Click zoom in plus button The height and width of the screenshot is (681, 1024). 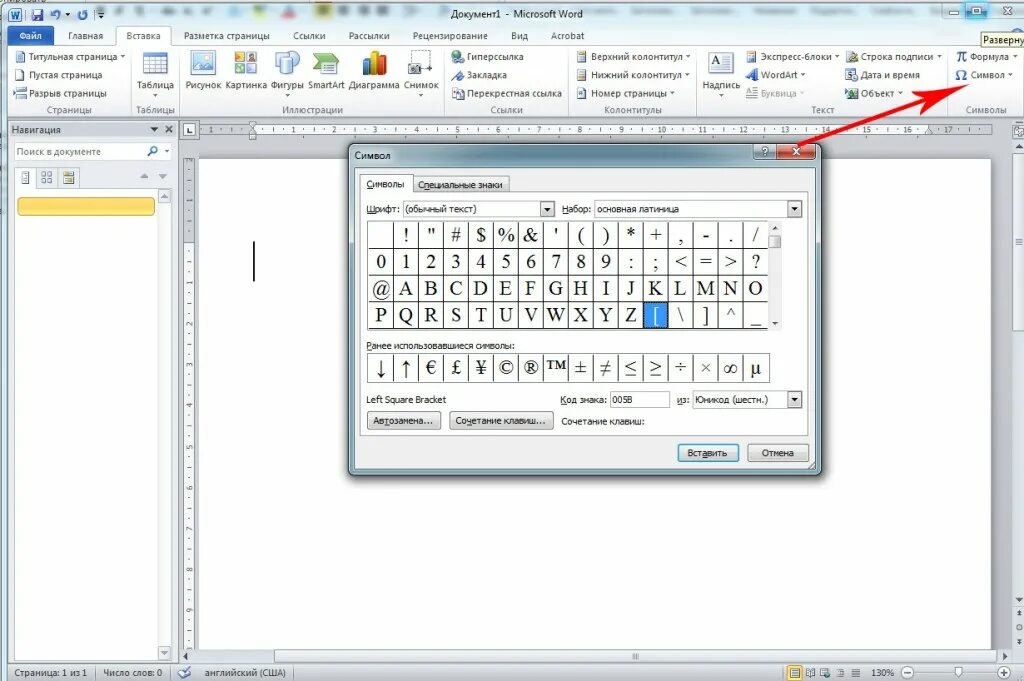(1004, 673)
